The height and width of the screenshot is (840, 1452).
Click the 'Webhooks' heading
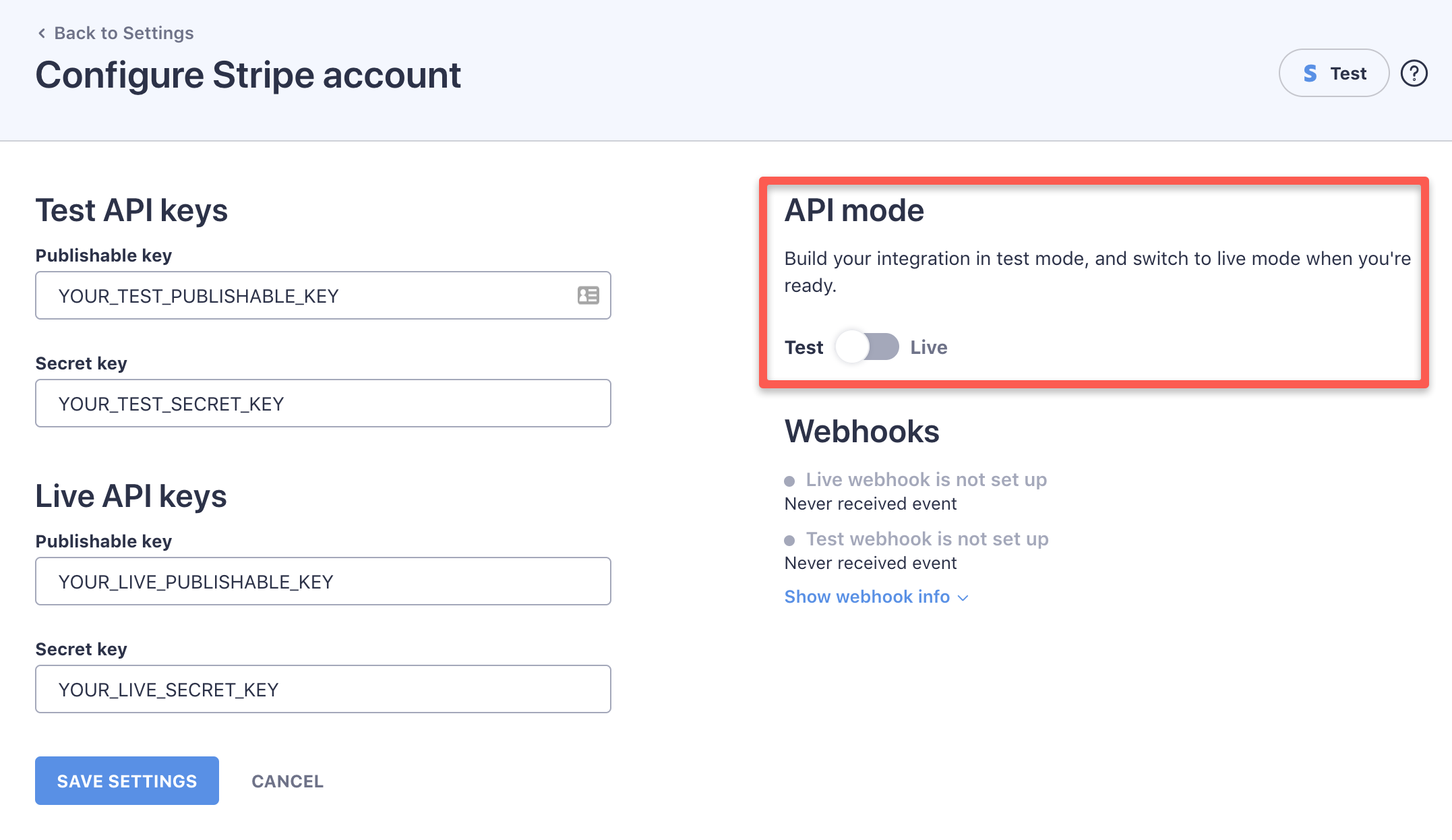861,431
